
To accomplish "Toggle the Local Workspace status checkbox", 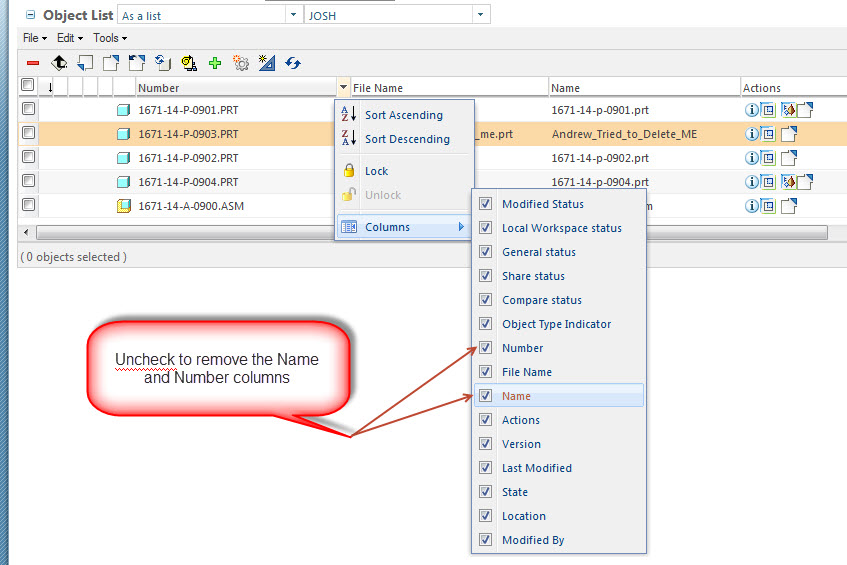I will click(x=486, y=228).
